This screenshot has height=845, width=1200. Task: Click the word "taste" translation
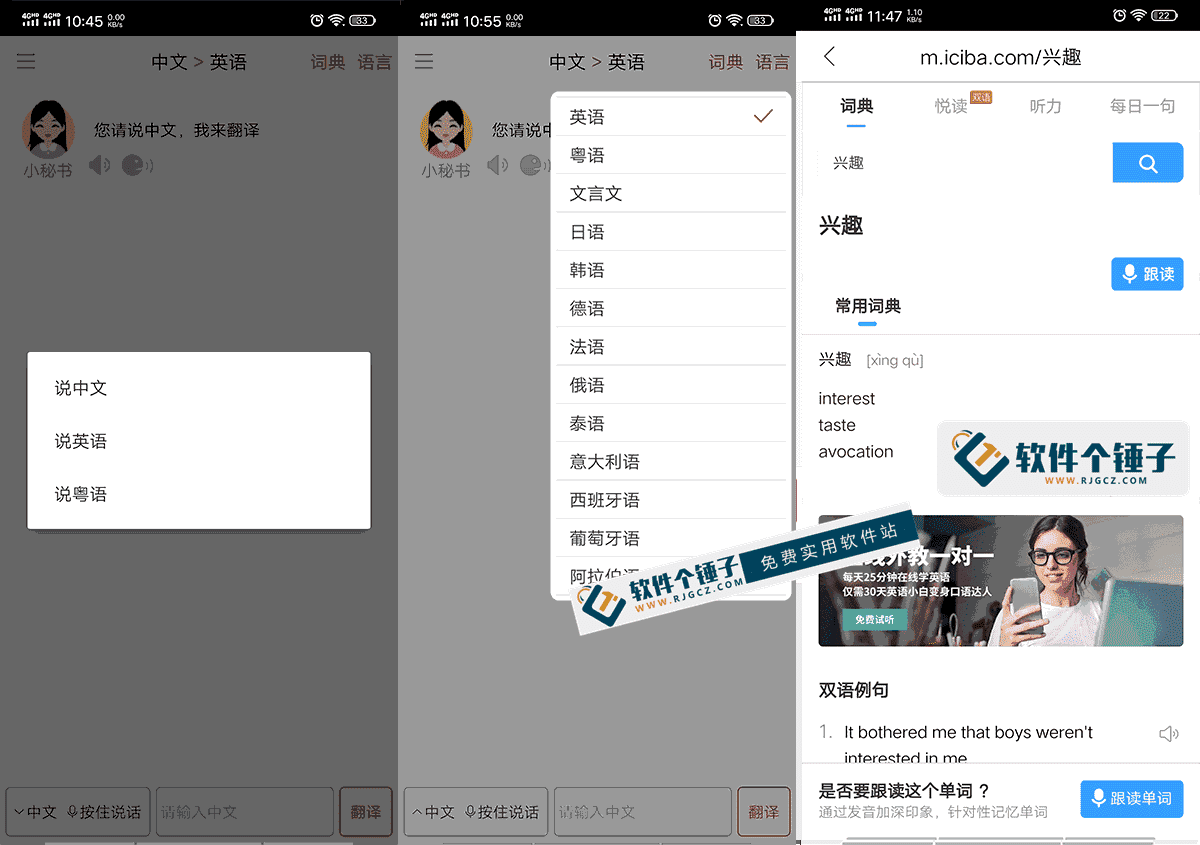(837, 425)
